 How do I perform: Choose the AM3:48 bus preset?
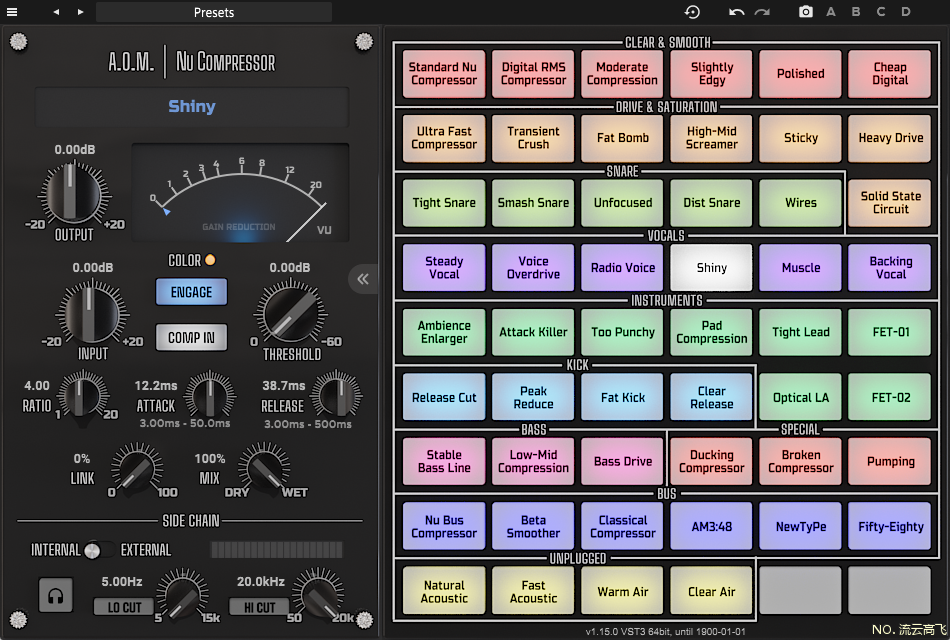coord(712,527)
